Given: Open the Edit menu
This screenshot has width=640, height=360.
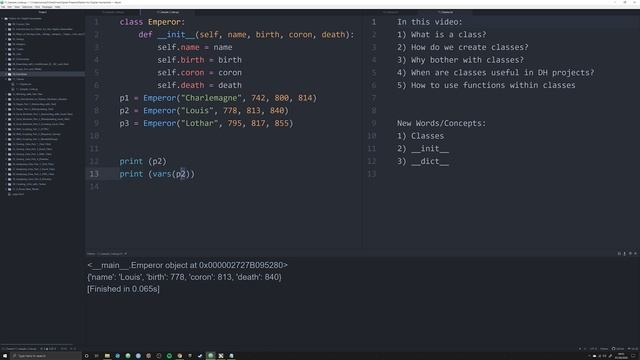Looking at the screenshot, I should click(x=9, y=7).
